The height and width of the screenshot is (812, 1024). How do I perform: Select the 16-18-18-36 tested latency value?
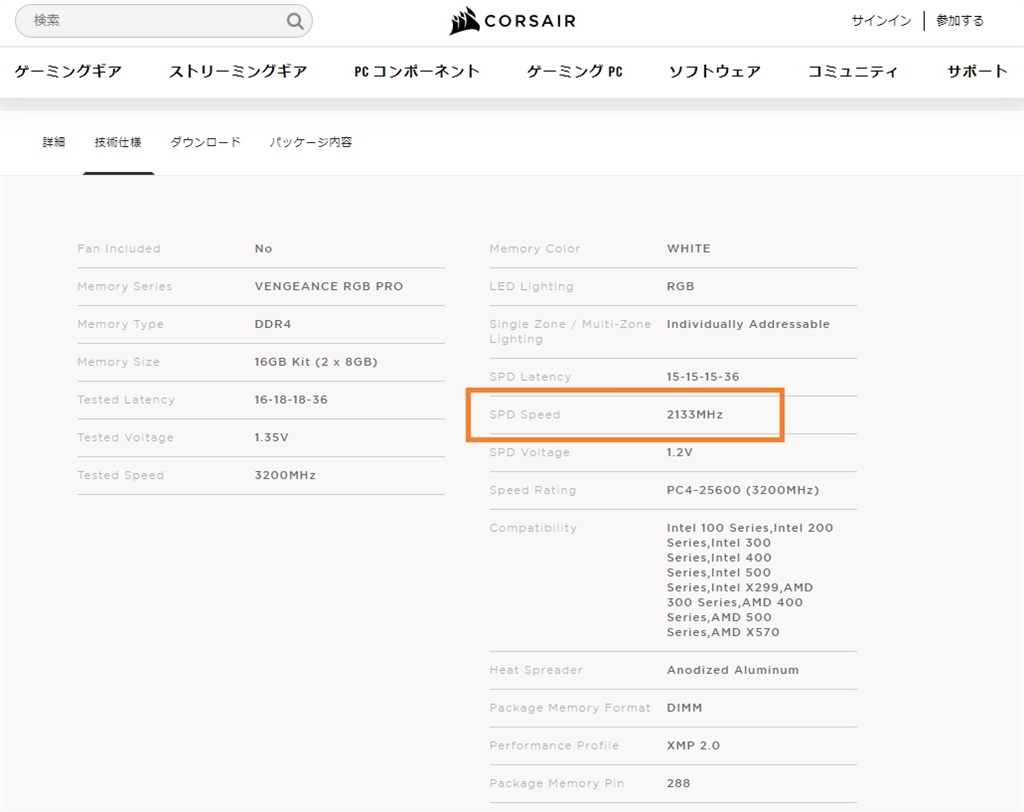(x=291, y=400)
